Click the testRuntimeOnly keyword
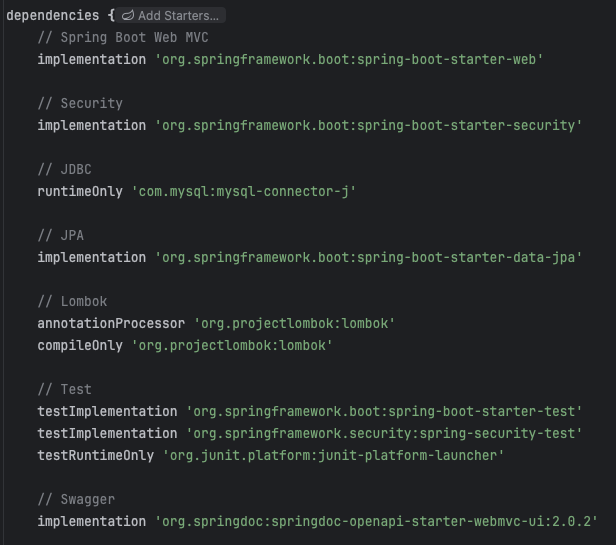The width and height of the screenshot is (616, 545). (96, 456)
